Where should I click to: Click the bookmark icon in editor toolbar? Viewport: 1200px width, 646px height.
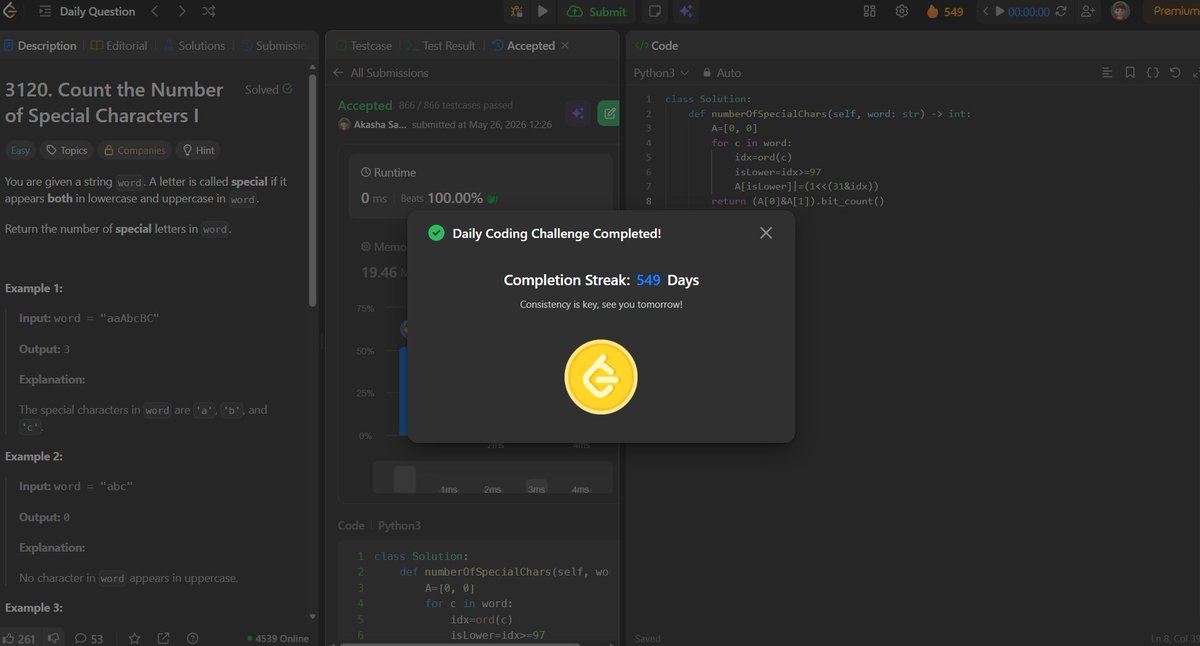pos(1130,72)
